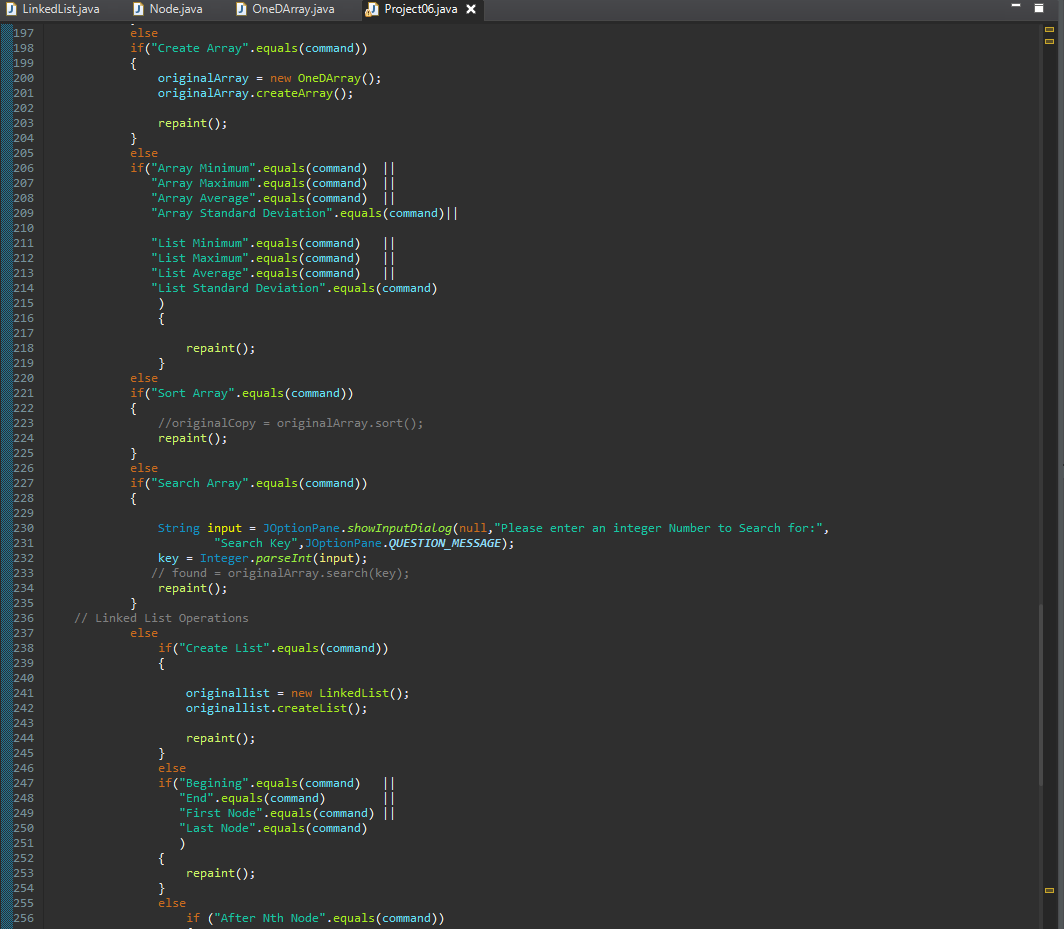
Task: Close the Project06.java tab with its X button
Action: [x=470, y=10]
